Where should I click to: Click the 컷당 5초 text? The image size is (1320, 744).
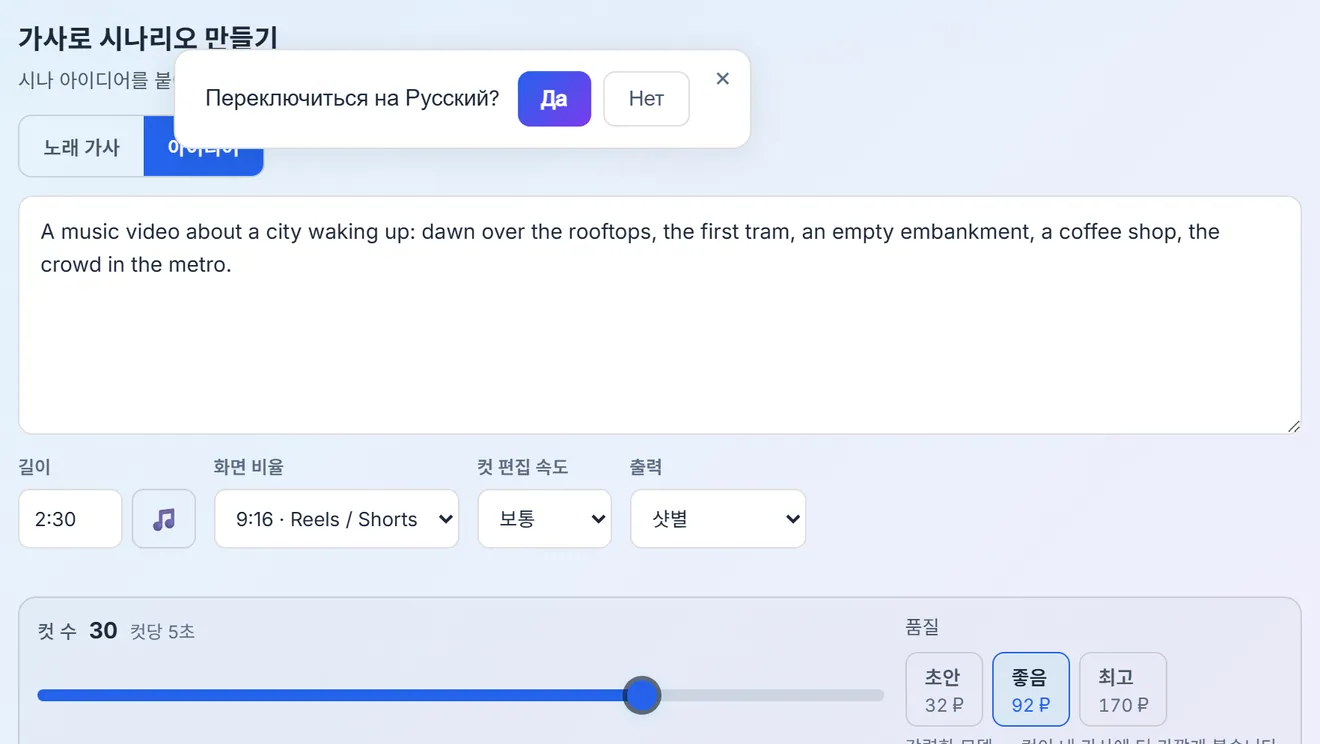162,632
